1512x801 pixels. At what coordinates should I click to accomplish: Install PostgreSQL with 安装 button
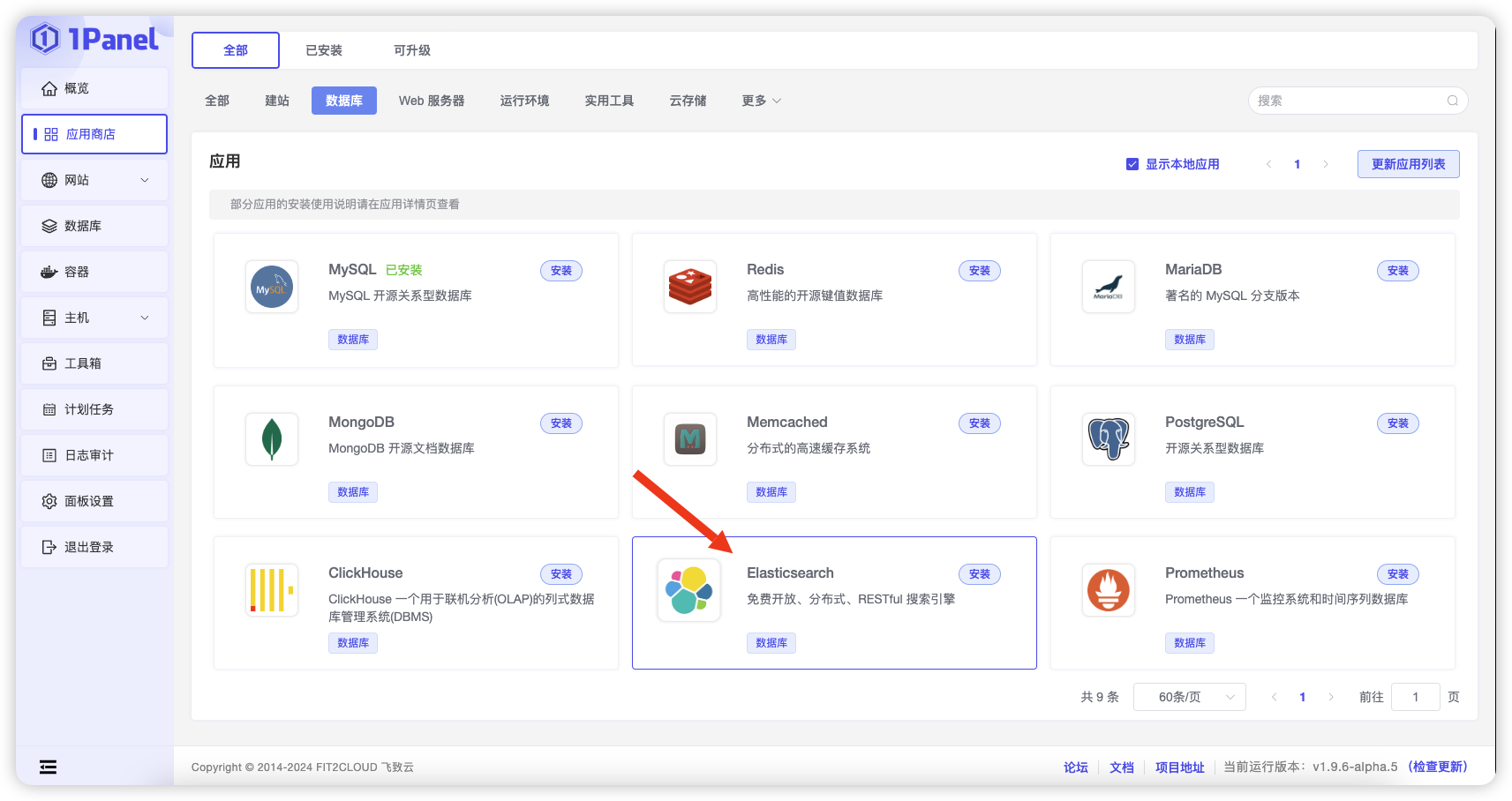pos(1398,423)
